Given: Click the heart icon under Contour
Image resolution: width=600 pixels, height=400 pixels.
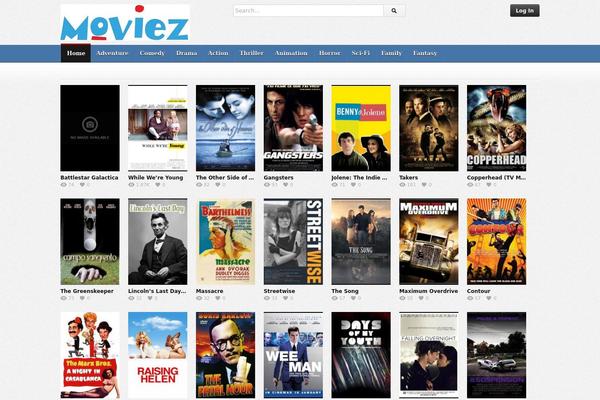Looking at the screenshot, I should click(489, 298).
